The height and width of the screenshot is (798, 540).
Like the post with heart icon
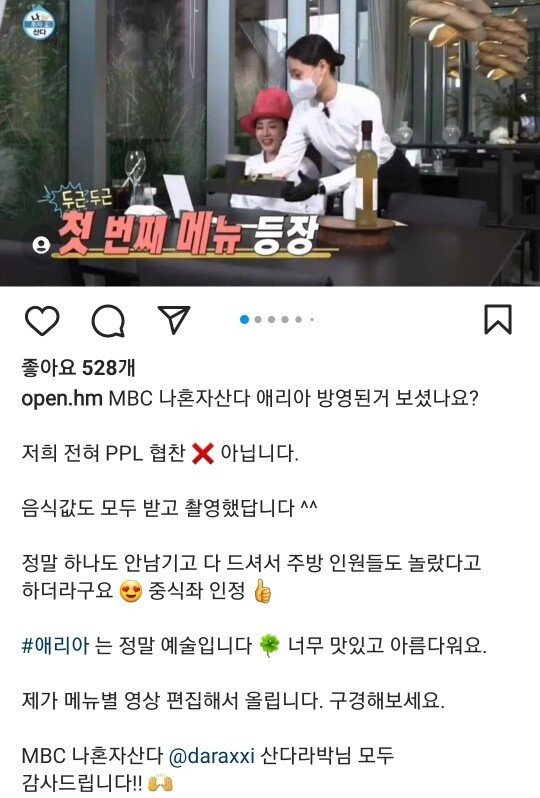click(x=42, y=321)
